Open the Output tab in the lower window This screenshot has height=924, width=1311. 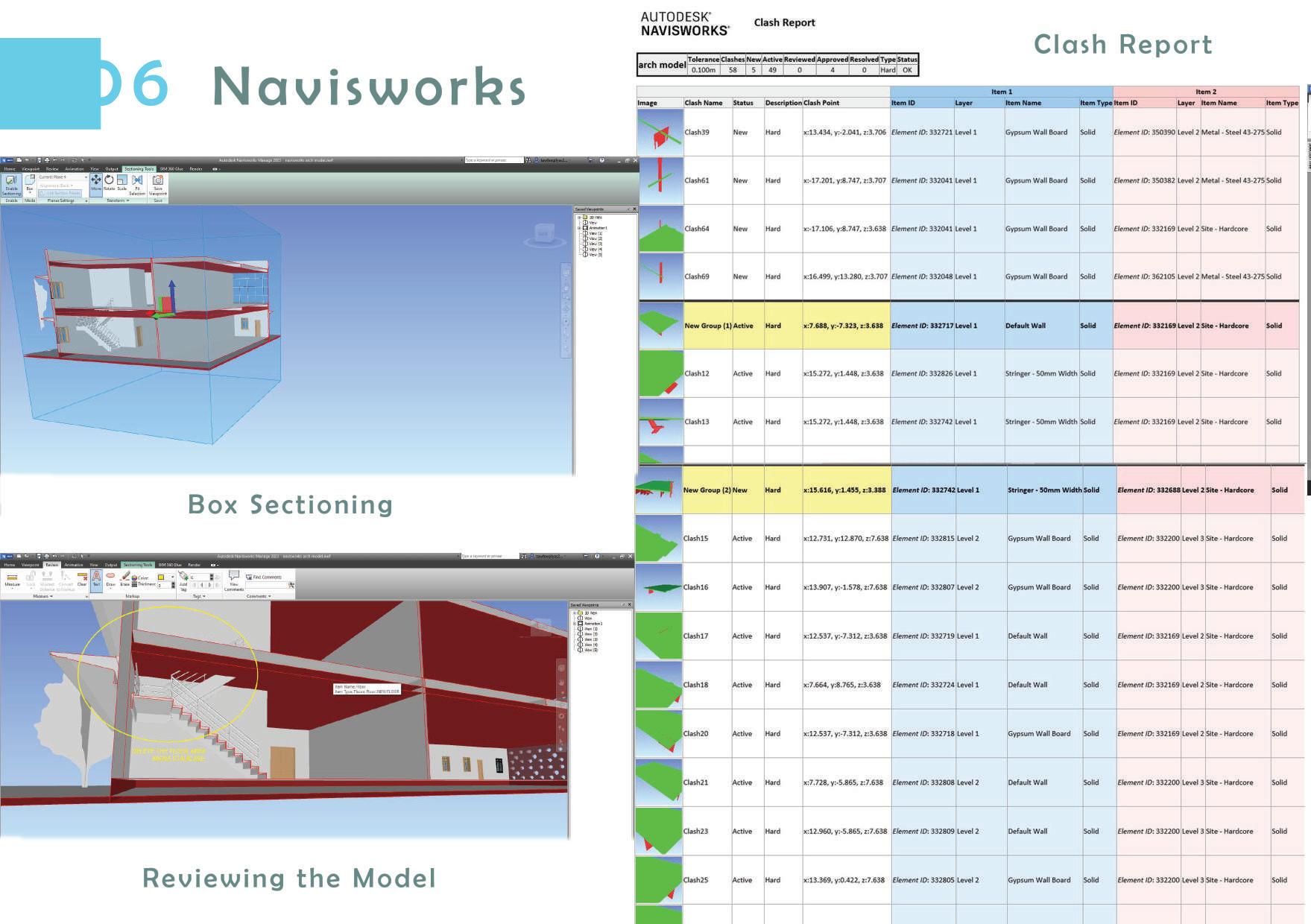pos(111,565)
